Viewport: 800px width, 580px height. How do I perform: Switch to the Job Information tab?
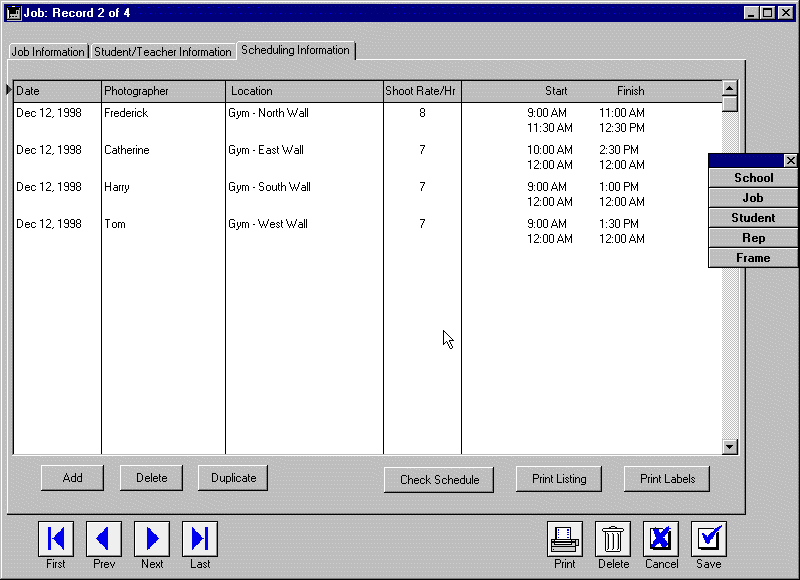point(48,52)
